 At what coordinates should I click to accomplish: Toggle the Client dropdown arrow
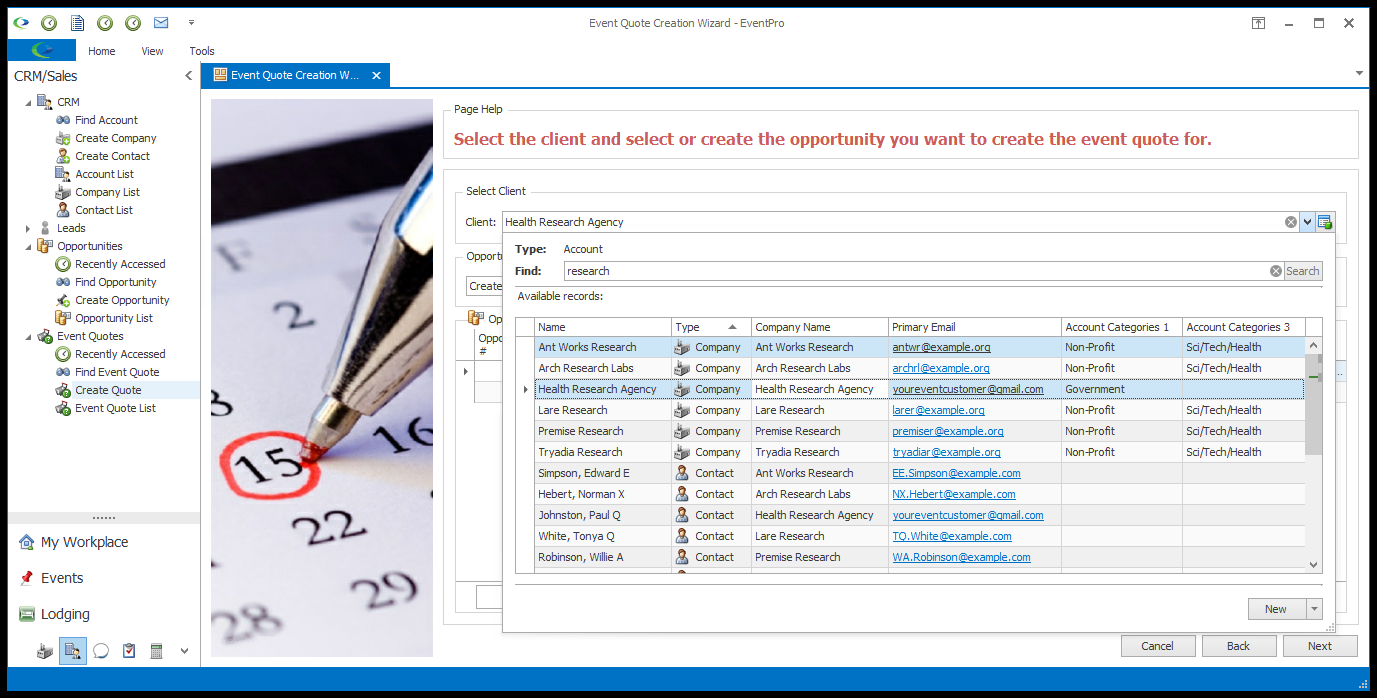(1307, 222)
